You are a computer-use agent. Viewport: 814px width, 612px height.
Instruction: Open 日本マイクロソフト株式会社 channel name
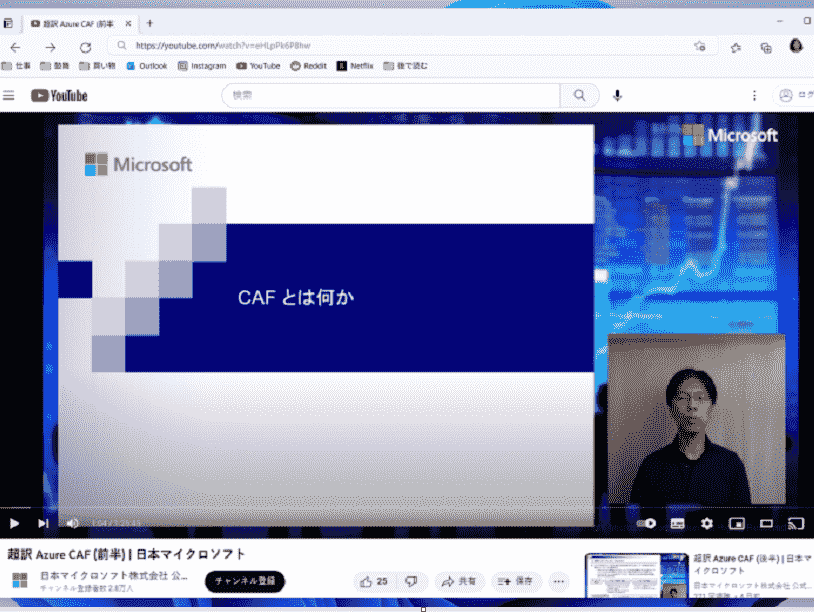click(x=114, y=576)
